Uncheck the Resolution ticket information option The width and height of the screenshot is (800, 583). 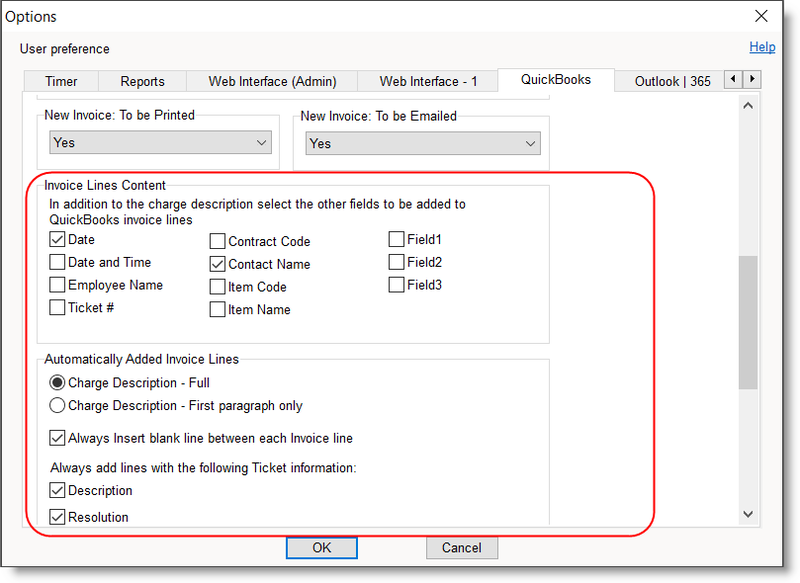coord(57,517)
